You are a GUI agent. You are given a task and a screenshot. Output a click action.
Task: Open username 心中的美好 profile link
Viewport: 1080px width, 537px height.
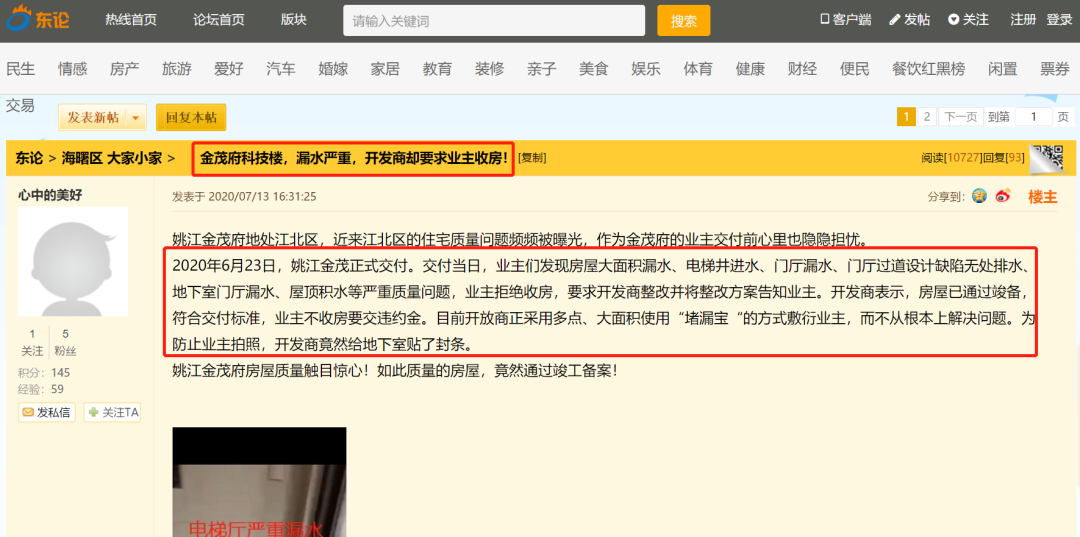click(x=50, y=196)
